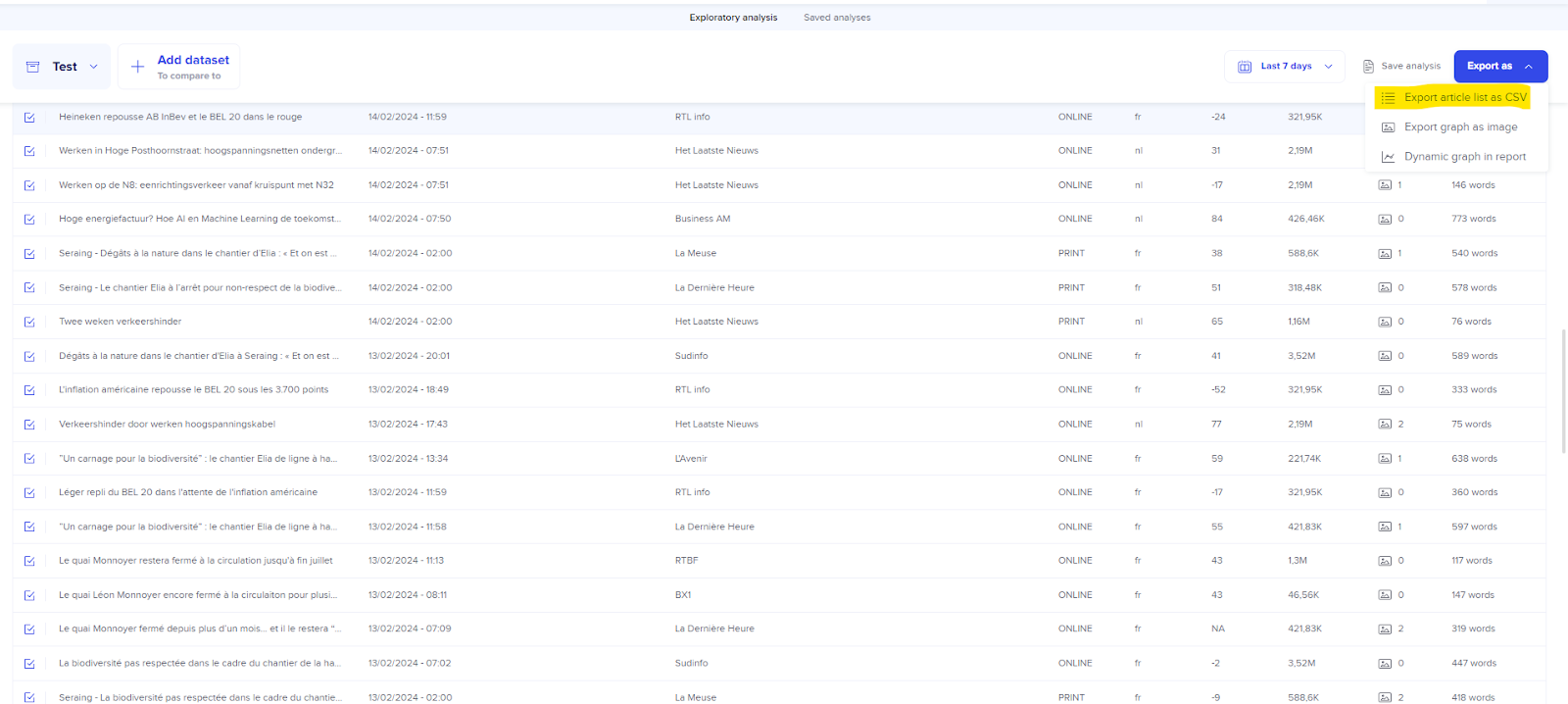Click the chart icon next to Dynamic graph in report
1568x704 pixels.
[x=1388, y=157]
